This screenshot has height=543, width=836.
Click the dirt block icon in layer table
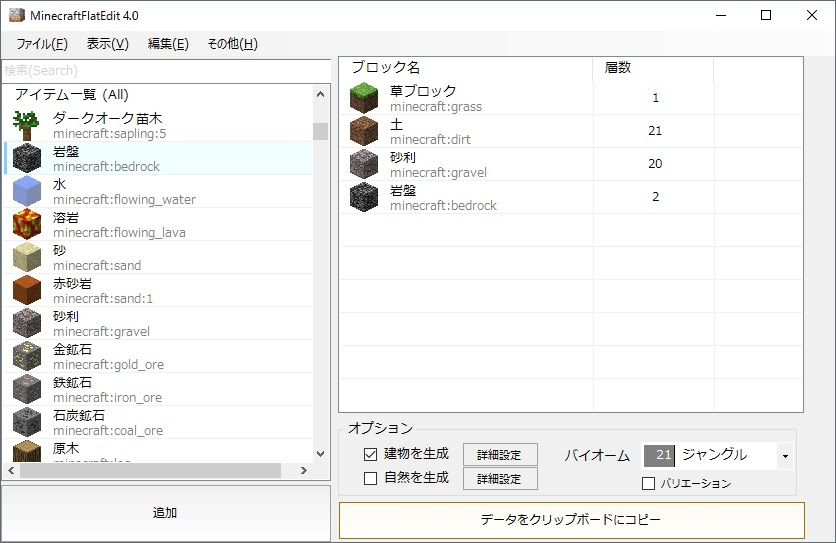[x=364, y=131]
